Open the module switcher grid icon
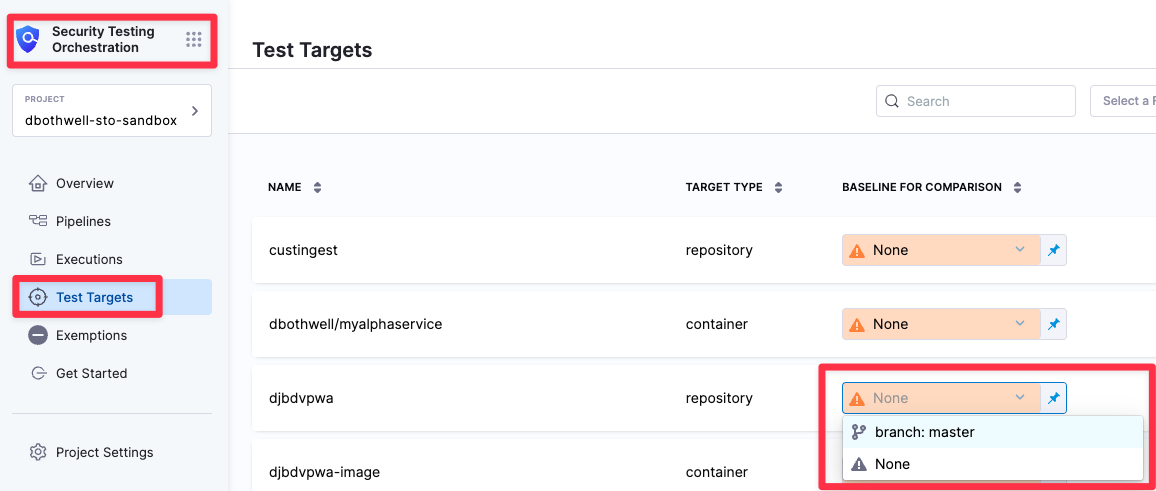Screen dimensions: 1156x491 (x=194, y=40)
